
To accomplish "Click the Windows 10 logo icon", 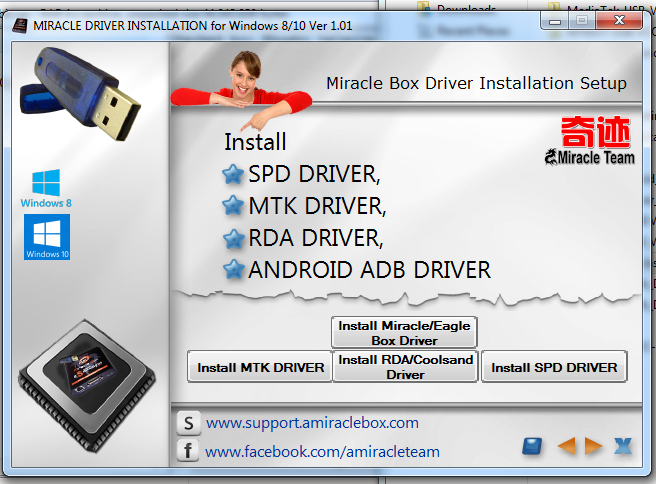I will (x=47, y=237).
